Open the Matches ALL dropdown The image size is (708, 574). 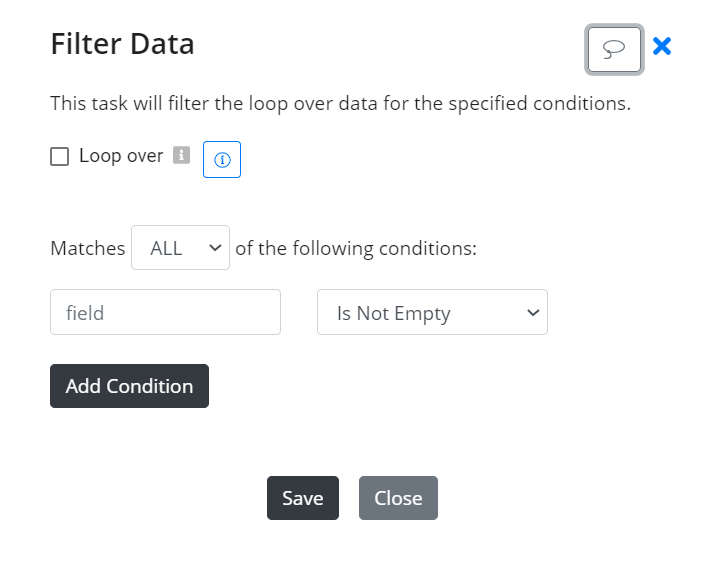(181, 247)
